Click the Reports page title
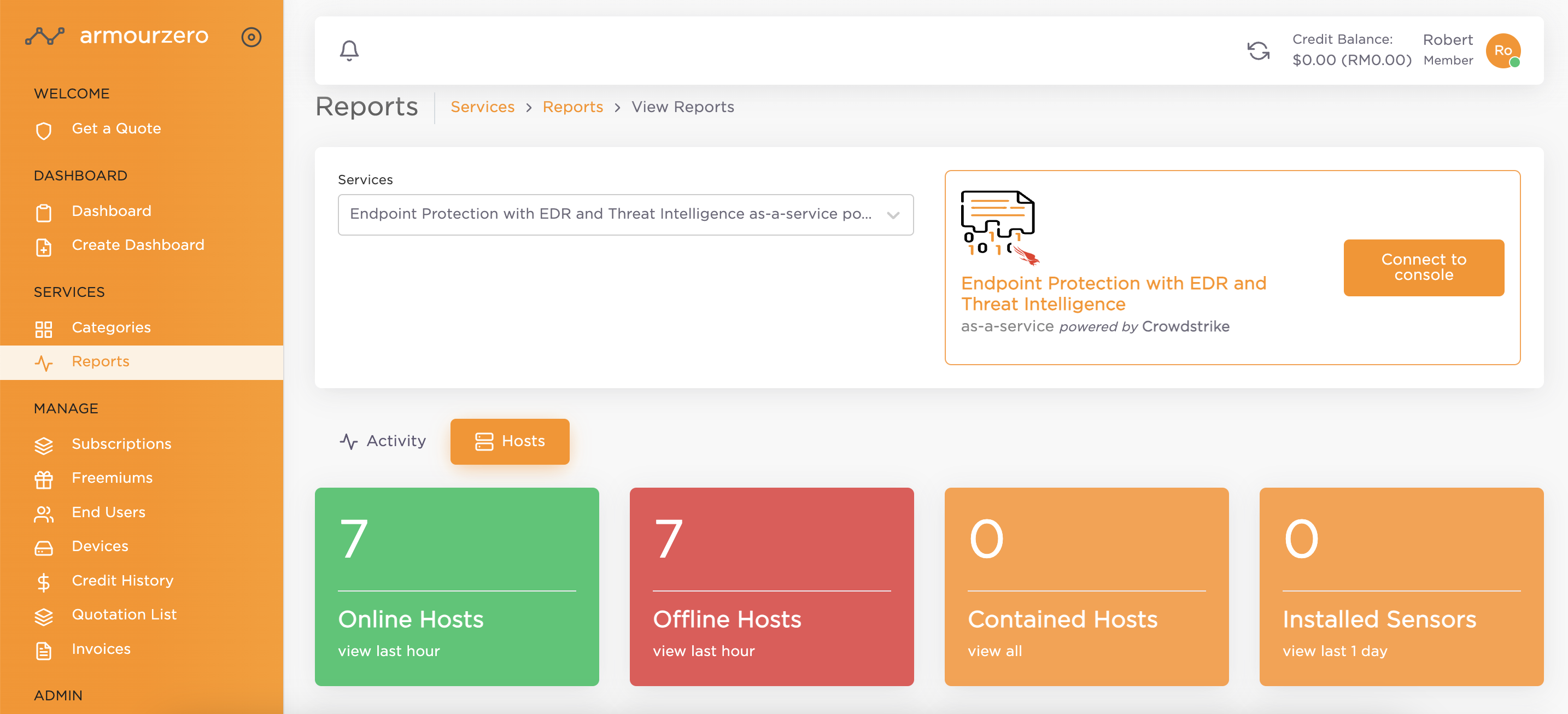Viewport: 1568px width, 714px height. (366, 107)
